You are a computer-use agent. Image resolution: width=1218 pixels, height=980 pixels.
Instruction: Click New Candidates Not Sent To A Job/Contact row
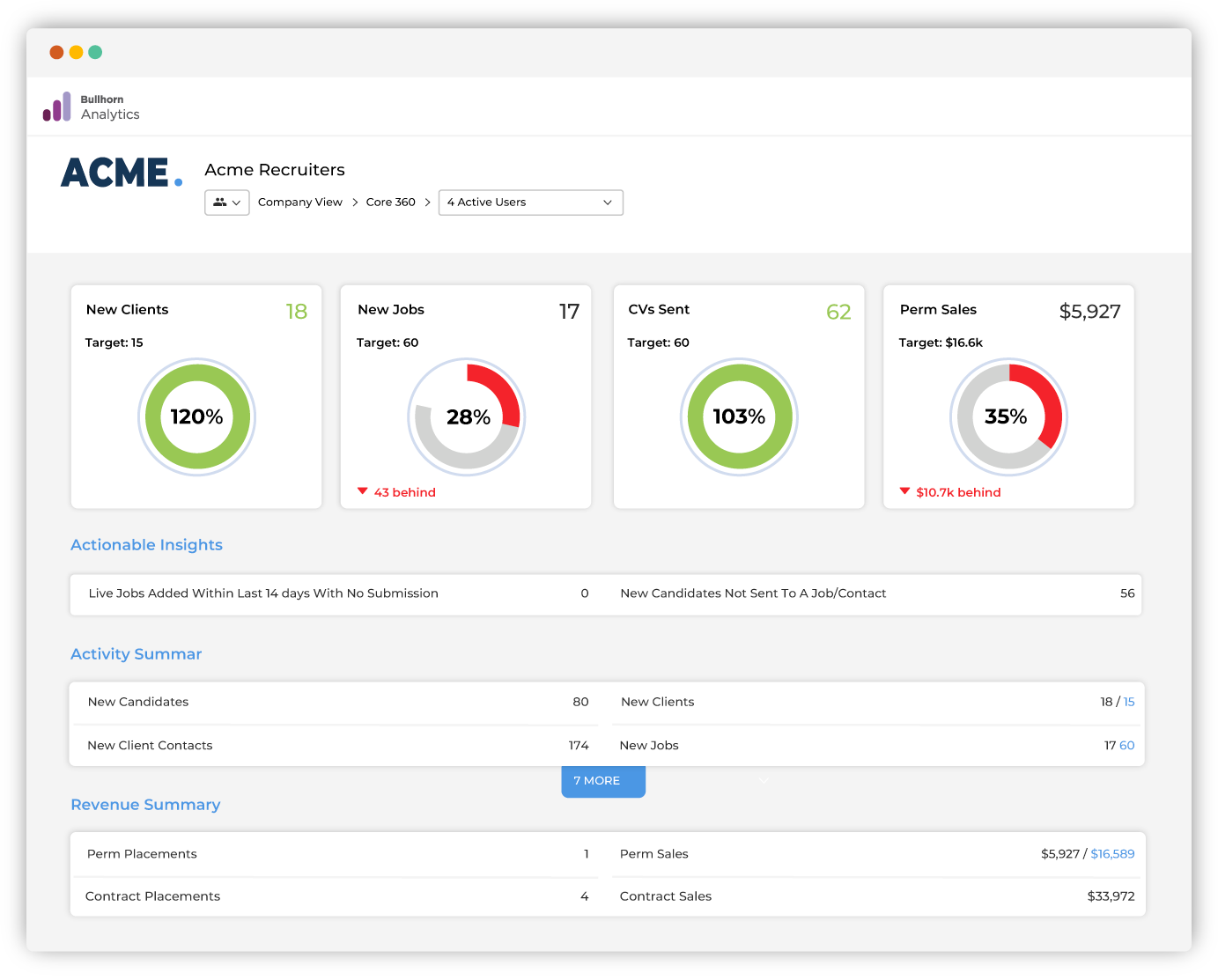pos(877,593)
